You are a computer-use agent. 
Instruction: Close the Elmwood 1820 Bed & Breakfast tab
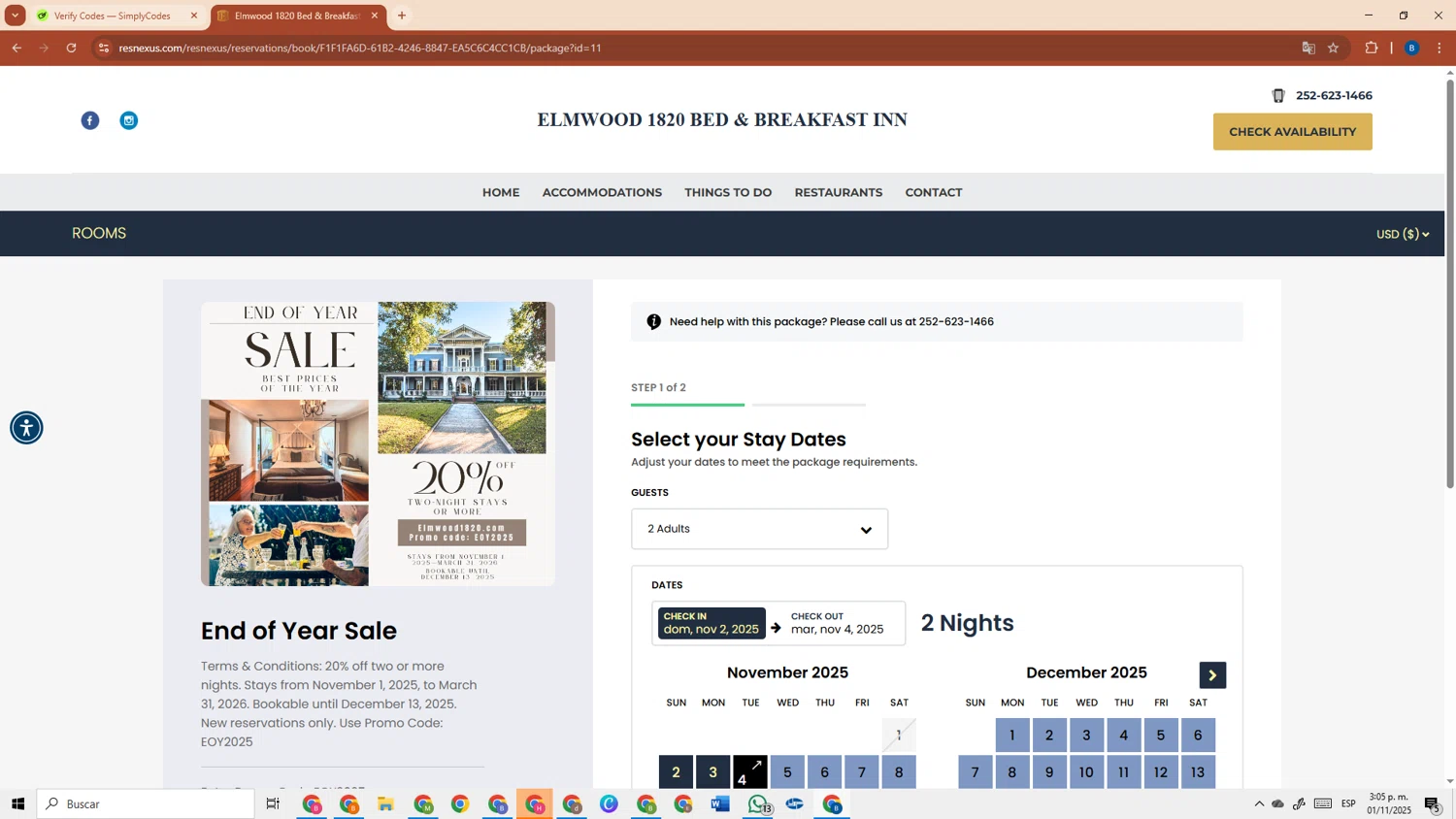375,16
